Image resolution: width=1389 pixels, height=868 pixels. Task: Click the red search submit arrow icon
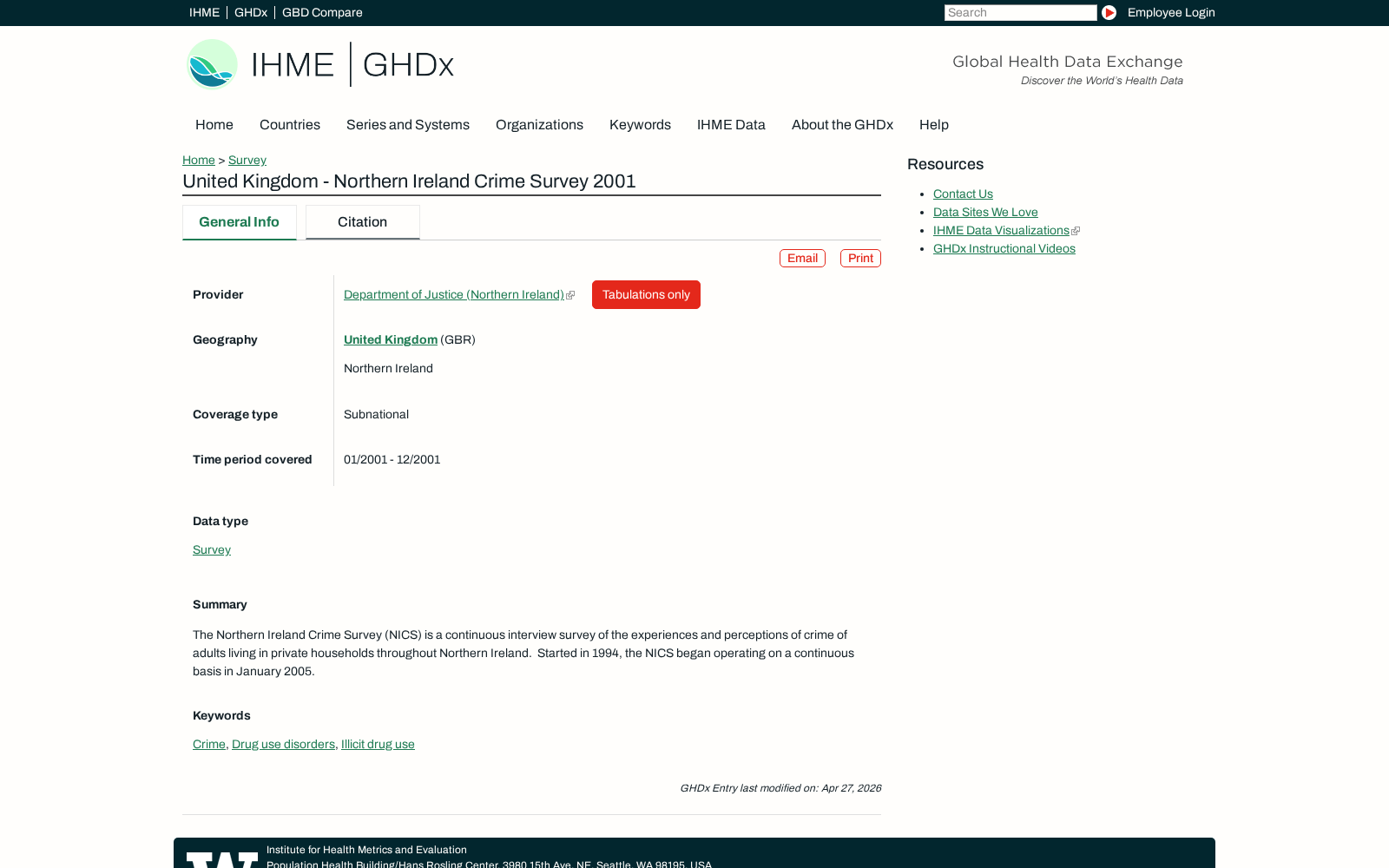[1109, 12]
